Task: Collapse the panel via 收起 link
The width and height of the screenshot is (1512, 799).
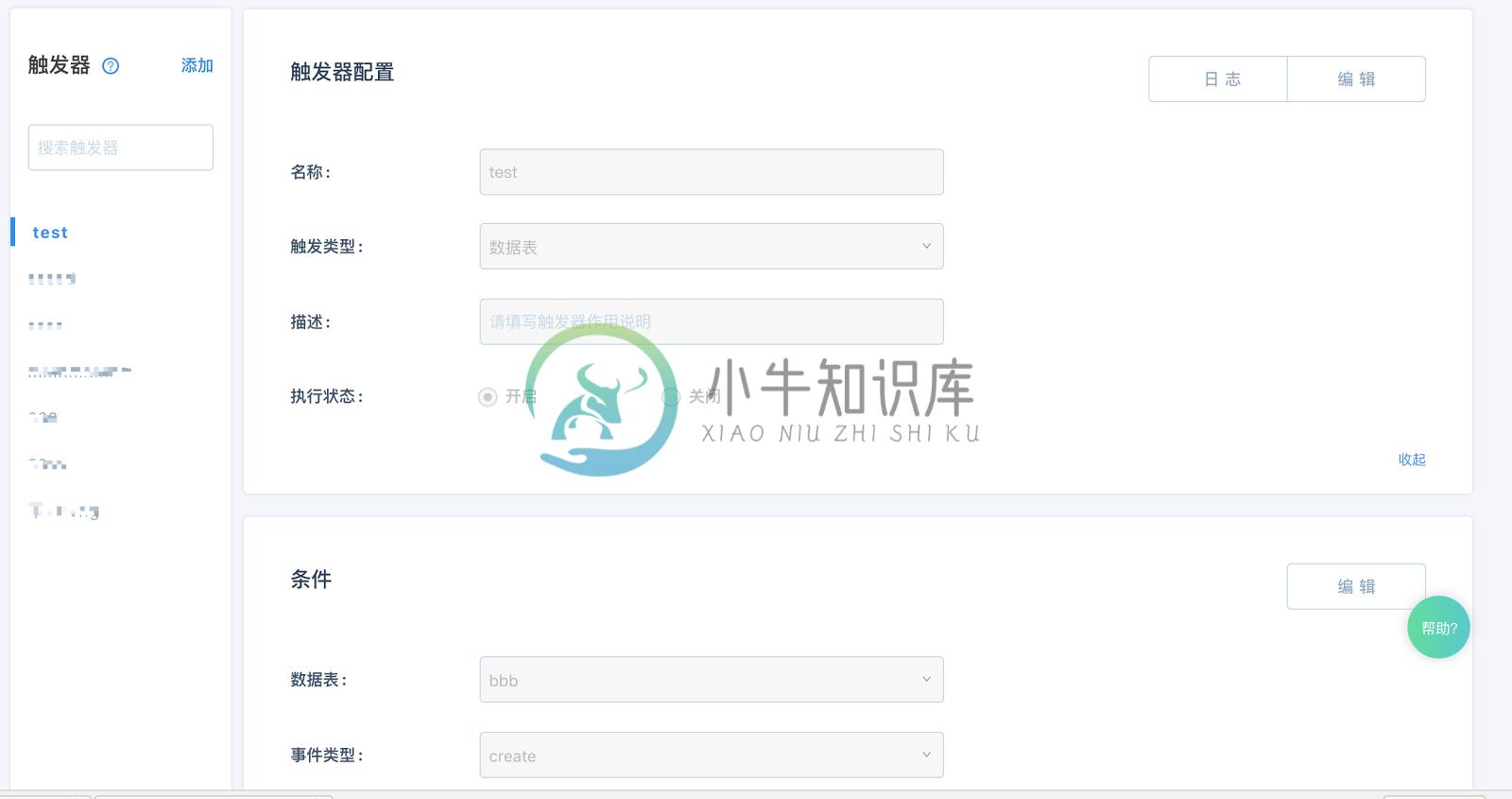Action: (1412, 460)
